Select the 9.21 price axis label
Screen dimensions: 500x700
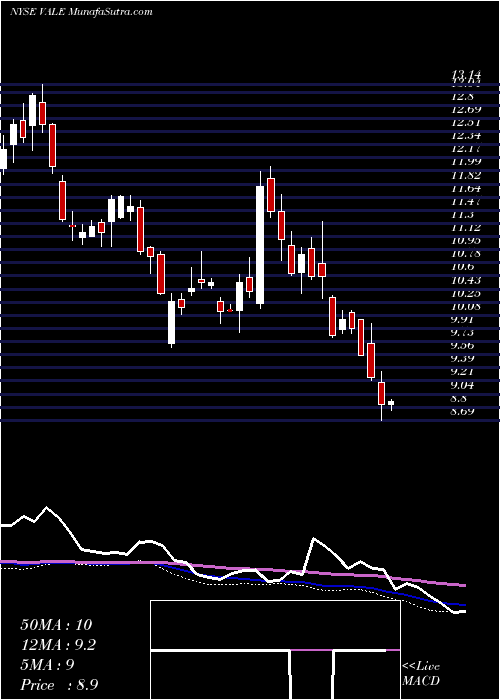pos(461,371)
